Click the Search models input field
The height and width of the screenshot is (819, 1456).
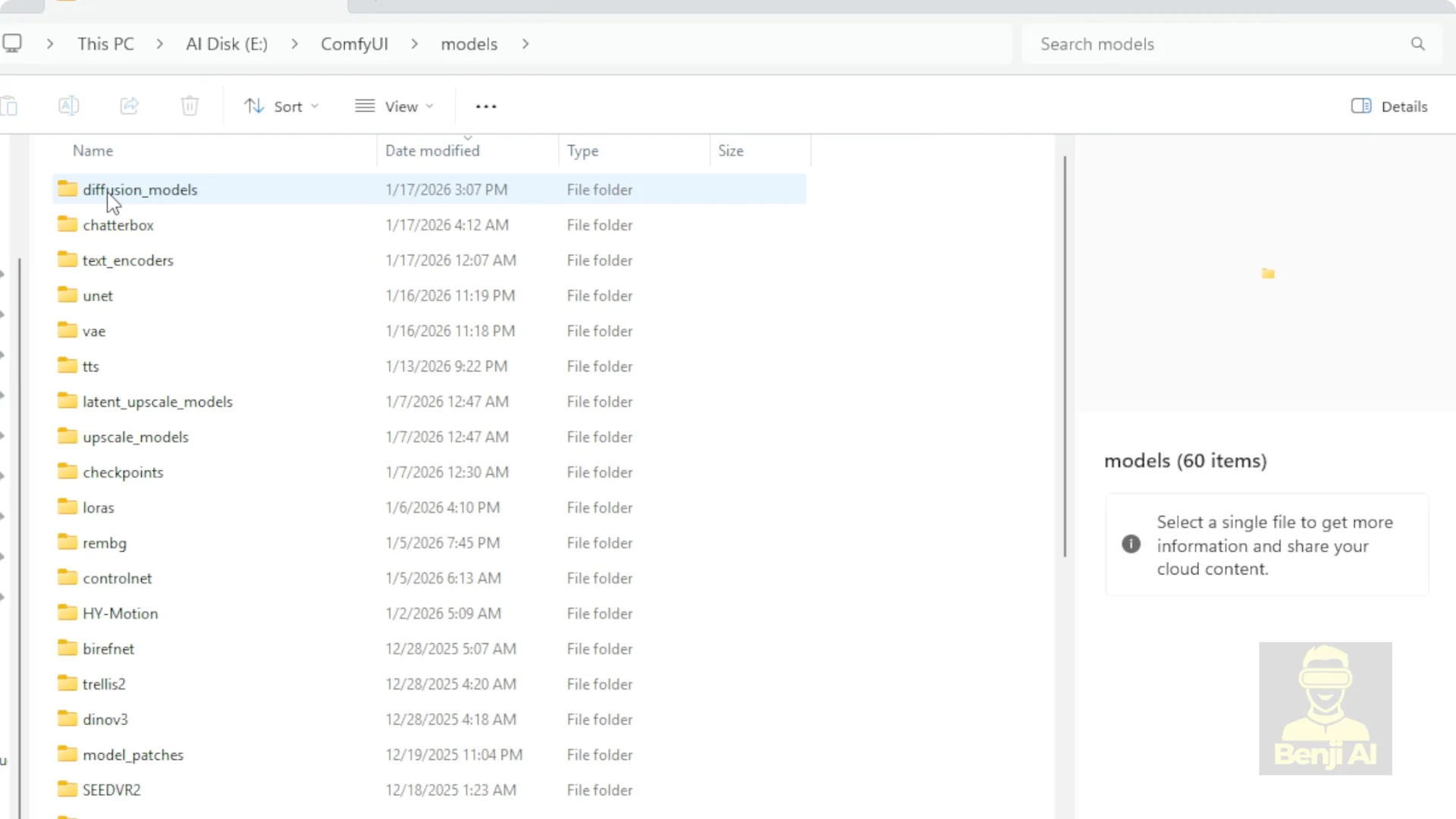point(1213,44)
